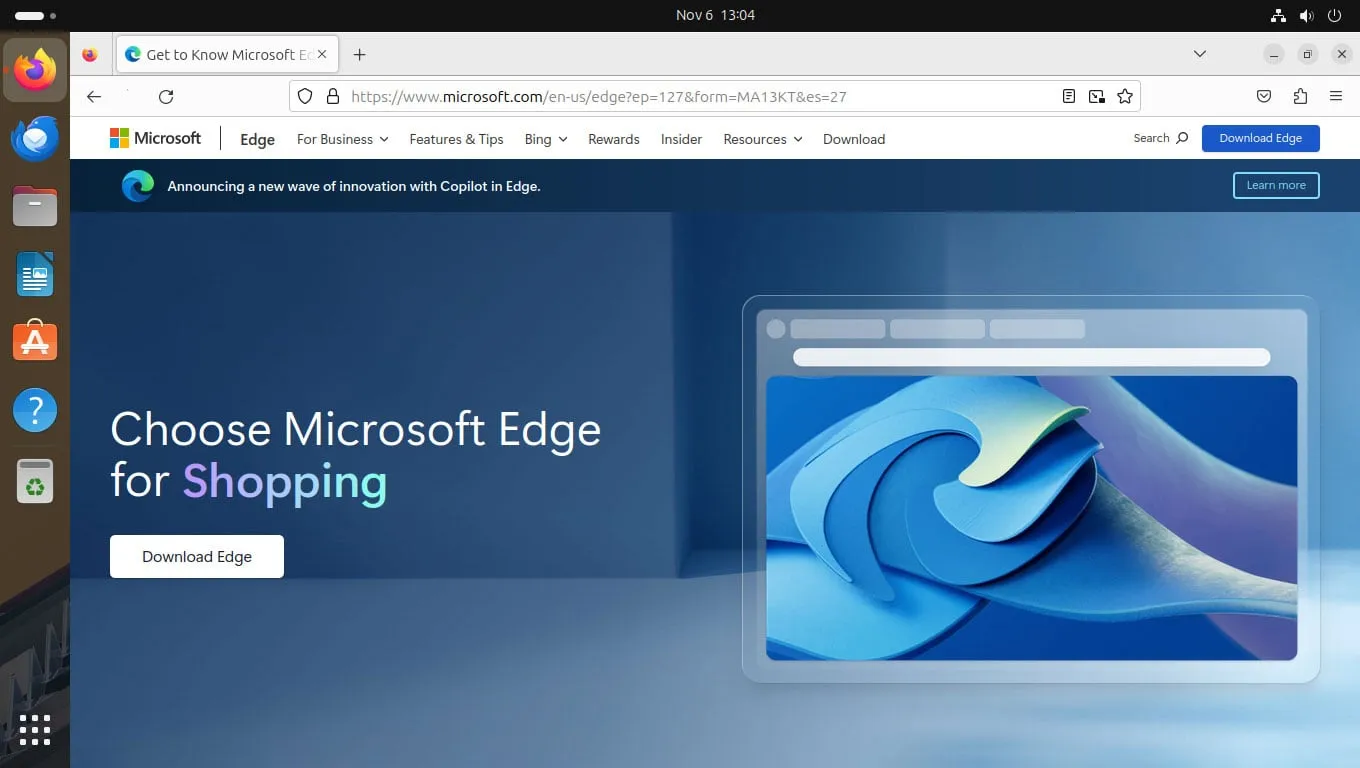The width and height of the screenshot is (1360, 768).
Task: Expand the Resources dropdown
Action: 761,140
